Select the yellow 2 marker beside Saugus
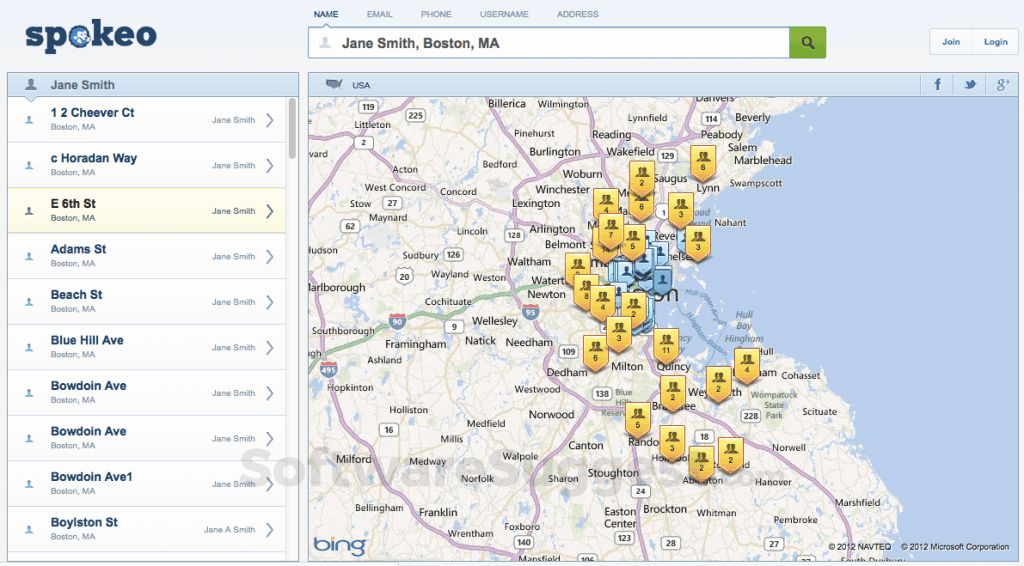Viewport: 1024px width, 566px height. coord(641,178)
